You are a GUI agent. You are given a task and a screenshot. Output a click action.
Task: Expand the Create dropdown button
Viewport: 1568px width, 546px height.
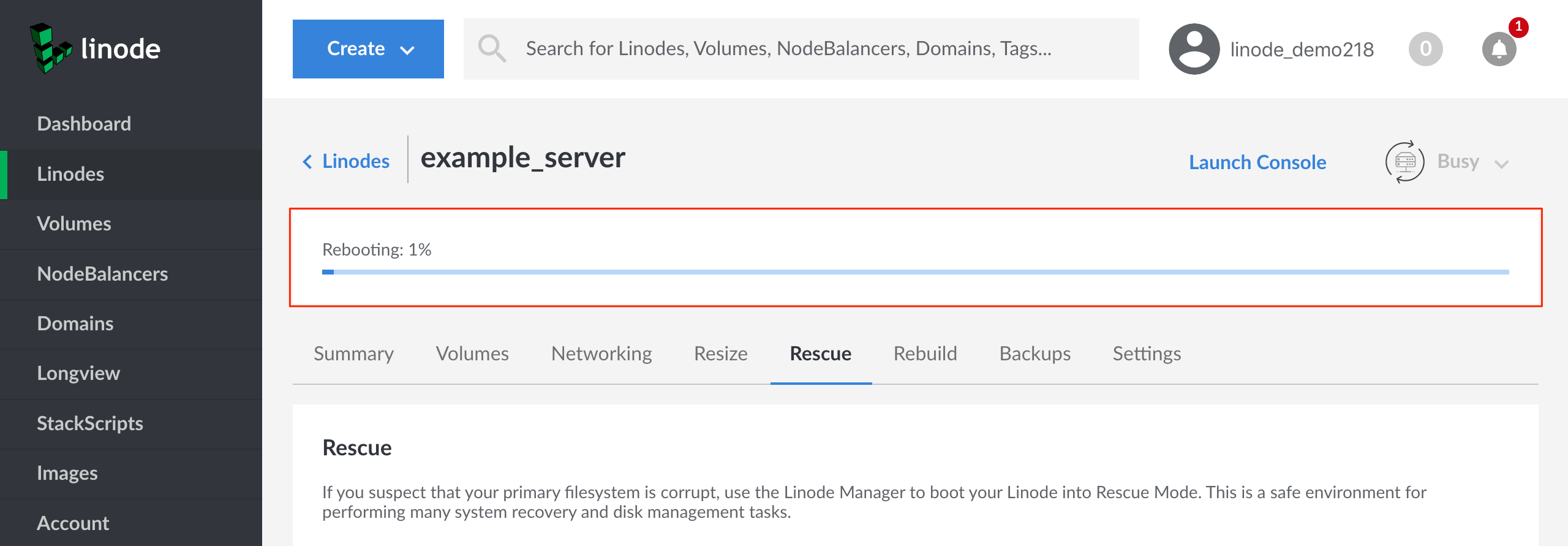pos(368,49)
